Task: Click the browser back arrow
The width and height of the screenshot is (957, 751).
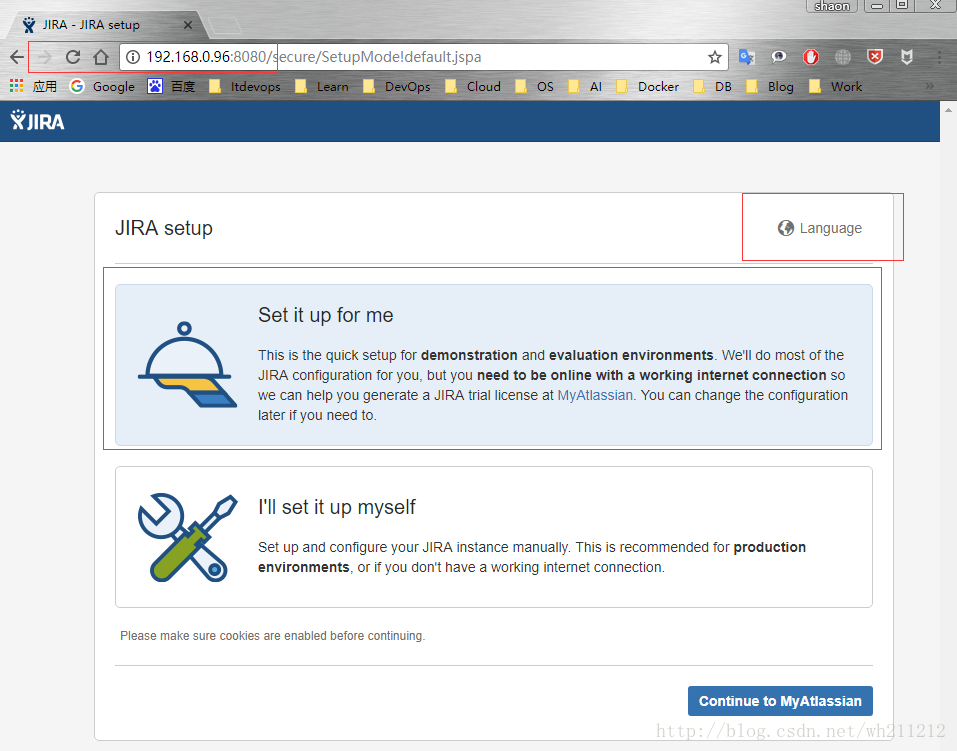Action: point(17,57)
